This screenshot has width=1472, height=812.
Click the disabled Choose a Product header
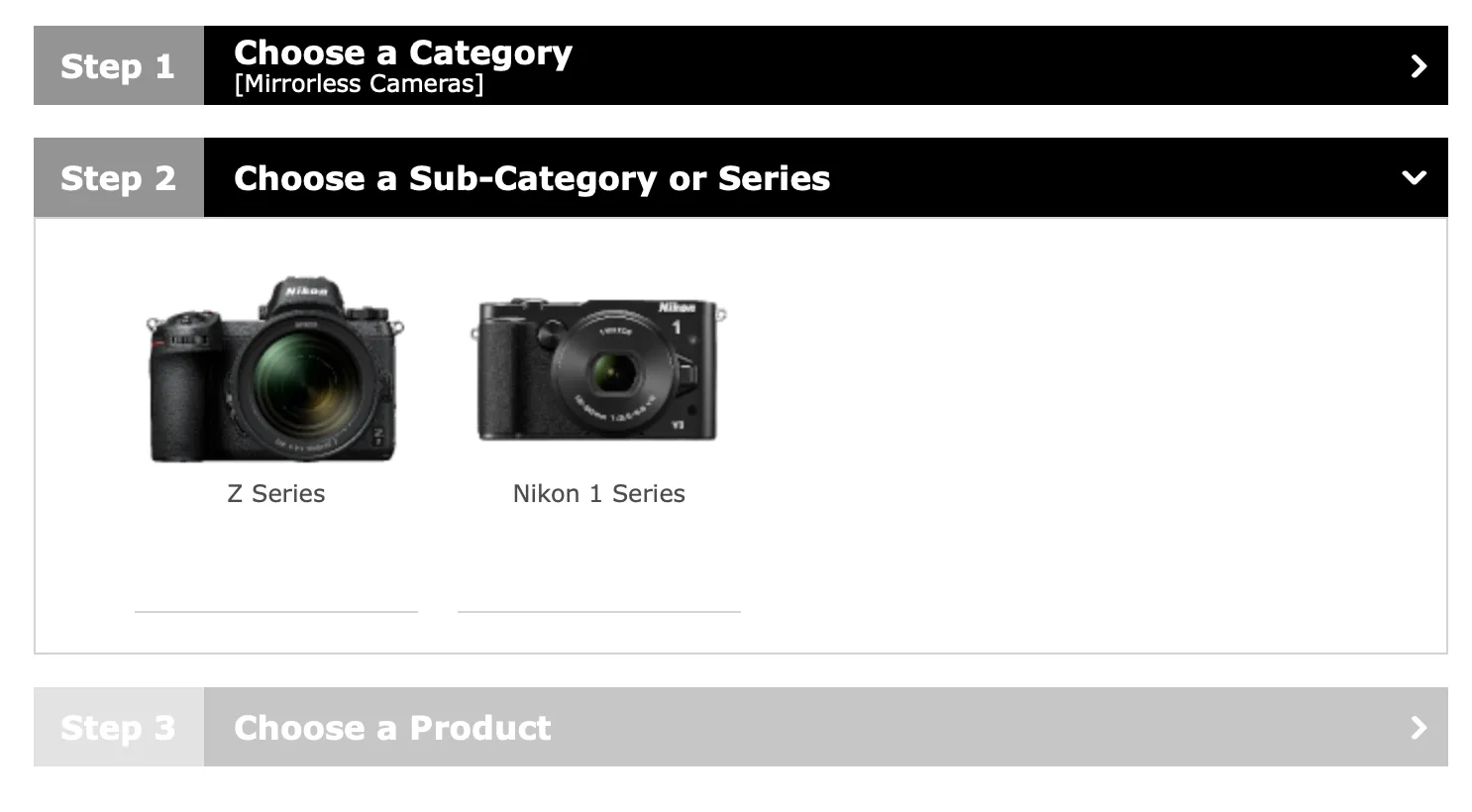(x=826, y=727)
